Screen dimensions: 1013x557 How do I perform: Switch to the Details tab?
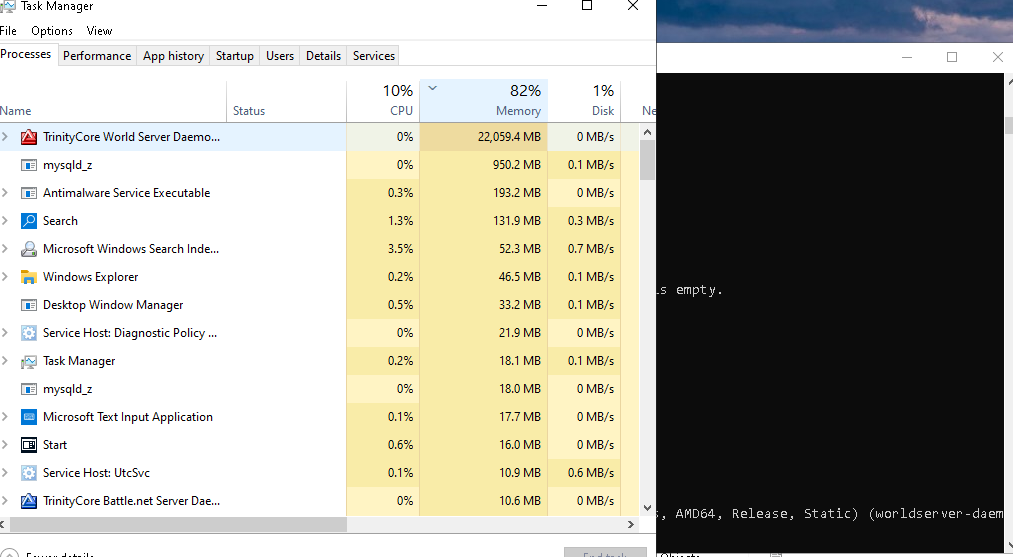[x=323, y=56]
